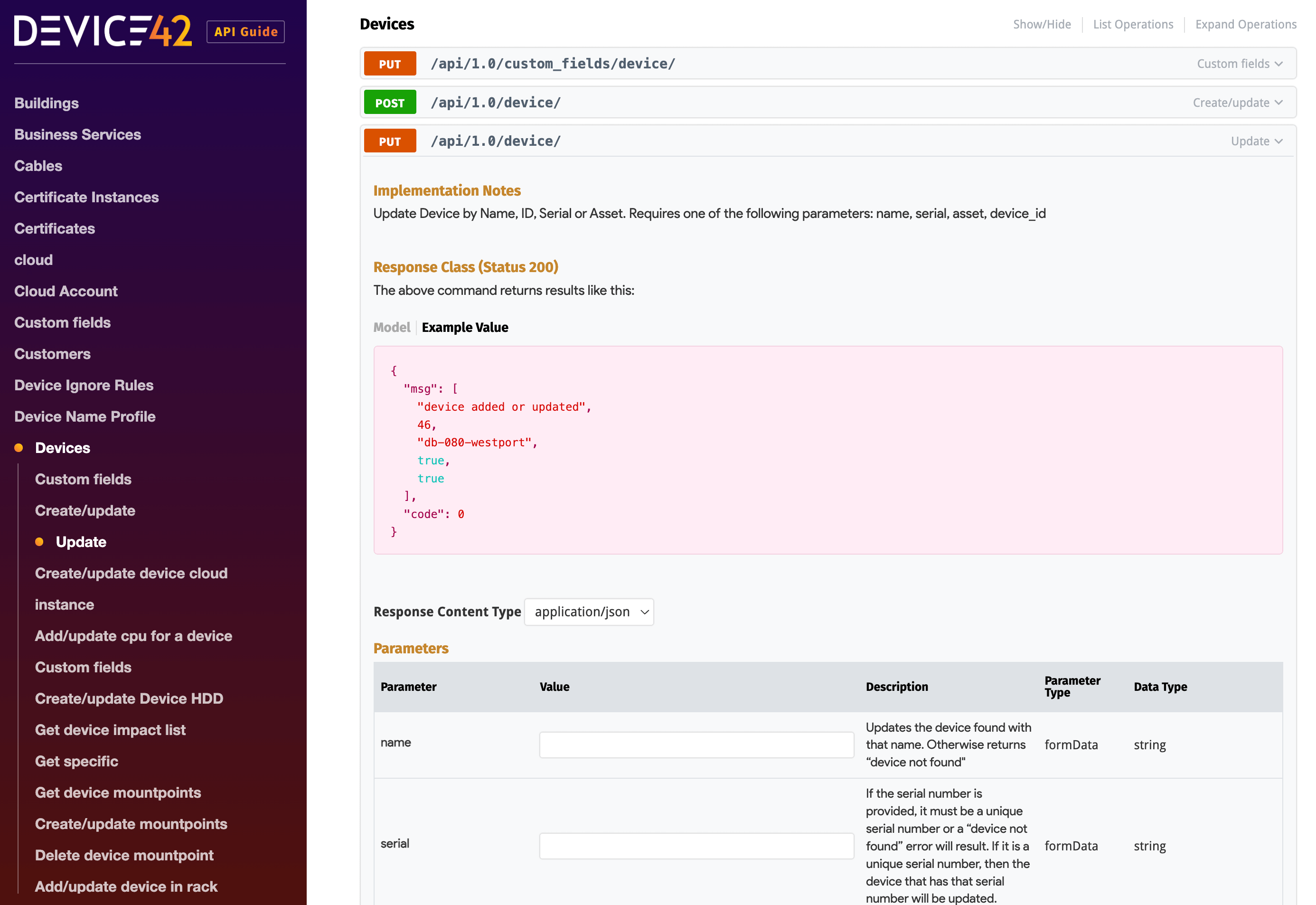The width and height of the screenshot is (1316, 905).
Task: Collapse the Custom fields endpoint section
Action: (x=1240, y=64)
